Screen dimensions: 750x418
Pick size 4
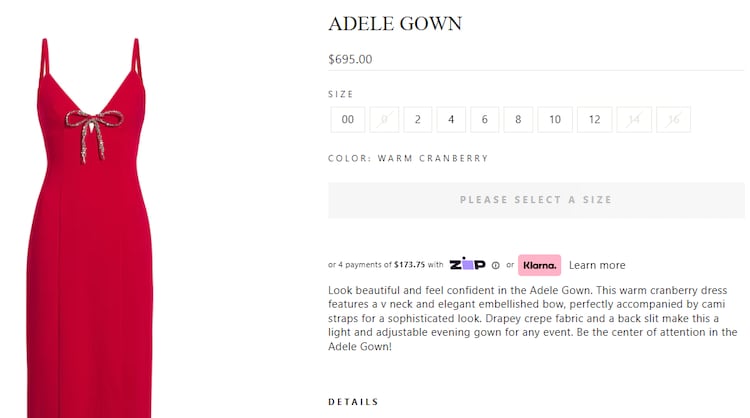tap(451, 120)
